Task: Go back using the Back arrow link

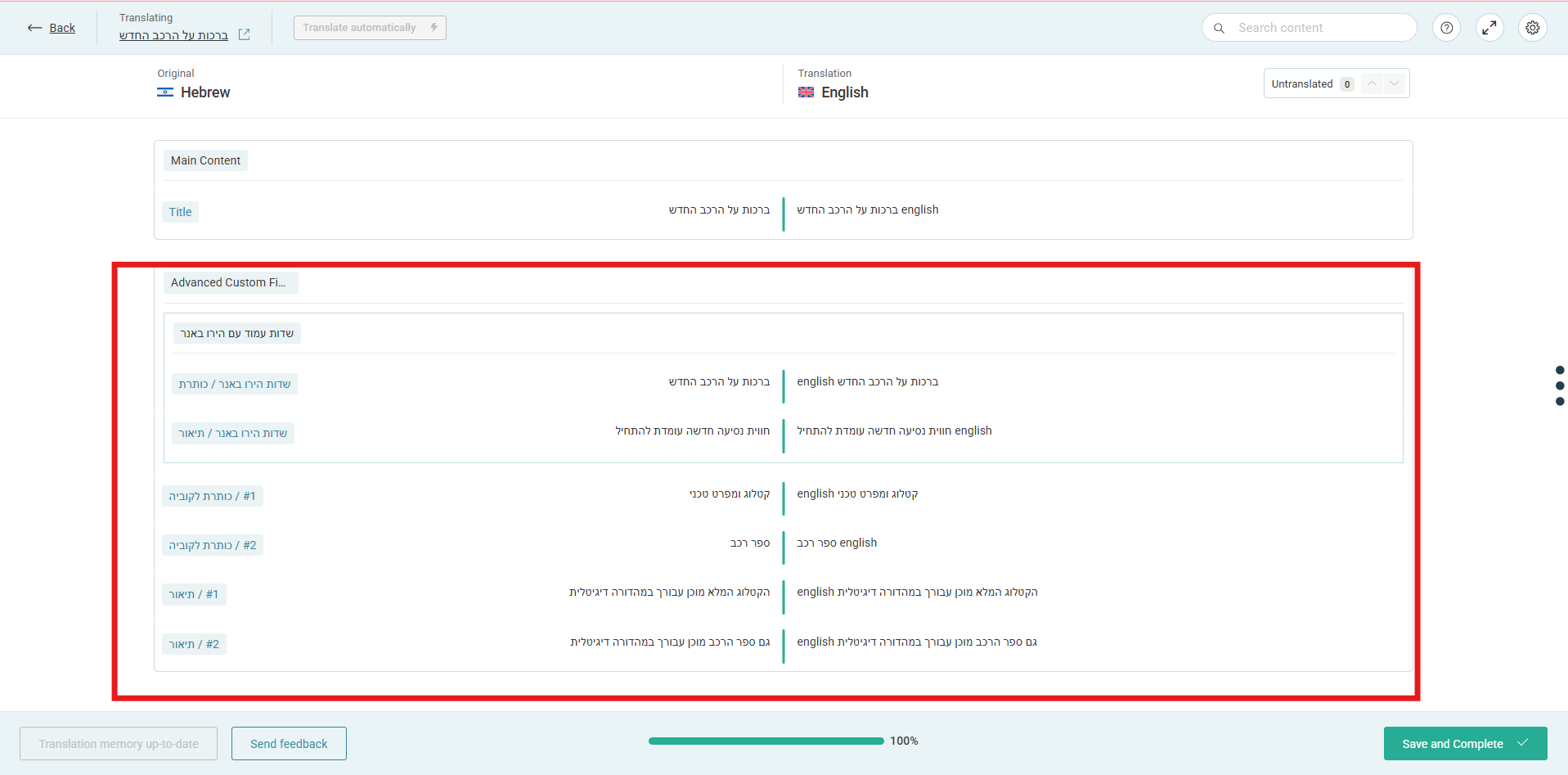Action: click(x=51, y=28)
